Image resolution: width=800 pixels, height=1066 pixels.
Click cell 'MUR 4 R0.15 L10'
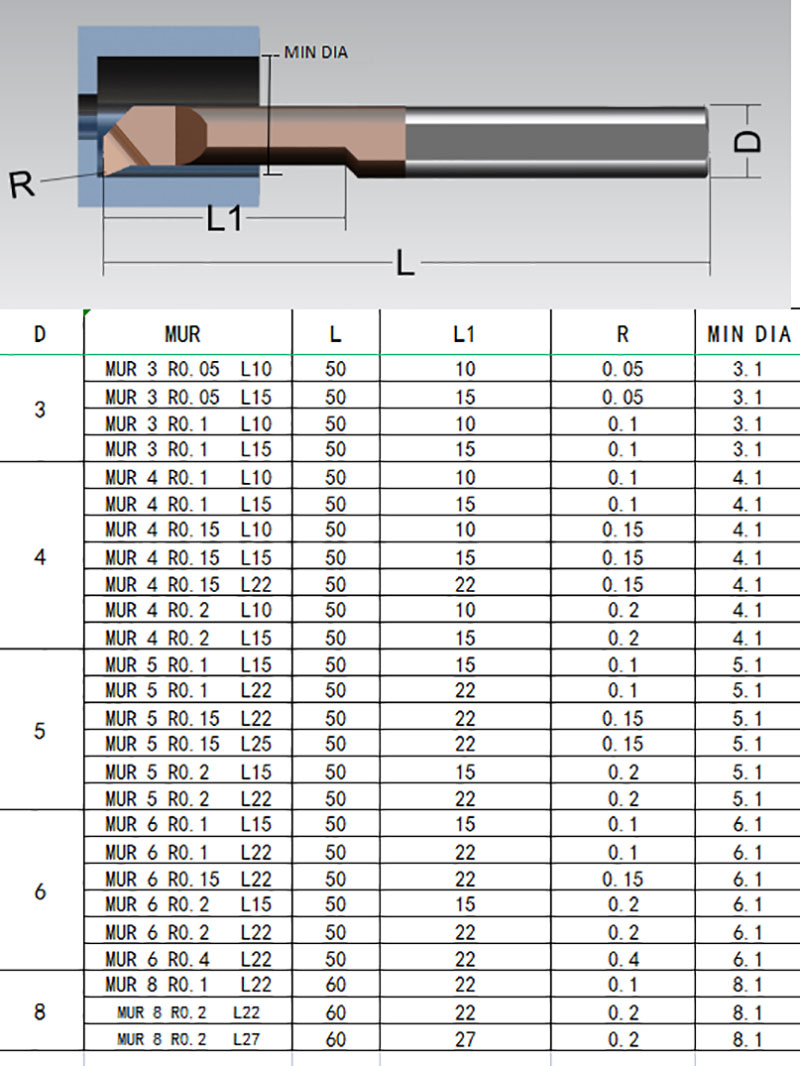[x=188, y=529]
